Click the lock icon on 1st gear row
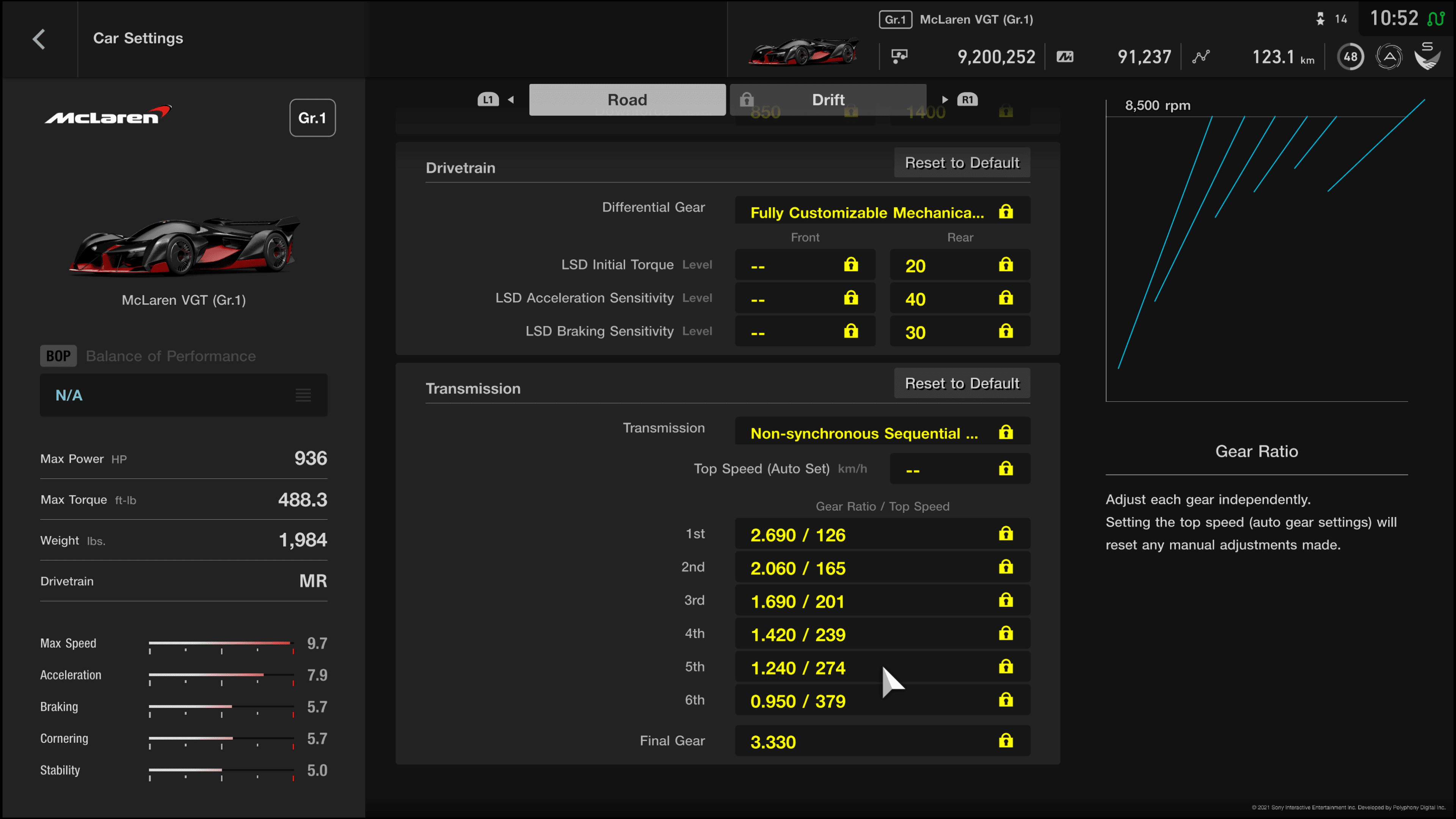Image resolution: width=1456 pixels, height=819 pixels. (x=1006, y=533)
